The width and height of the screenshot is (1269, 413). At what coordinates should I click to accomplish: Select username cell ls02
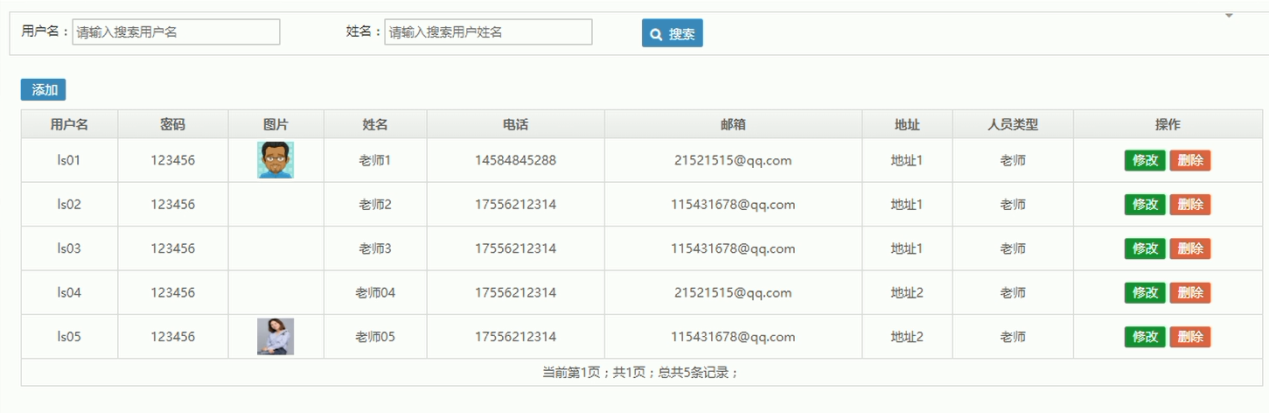tap(69, 204)
